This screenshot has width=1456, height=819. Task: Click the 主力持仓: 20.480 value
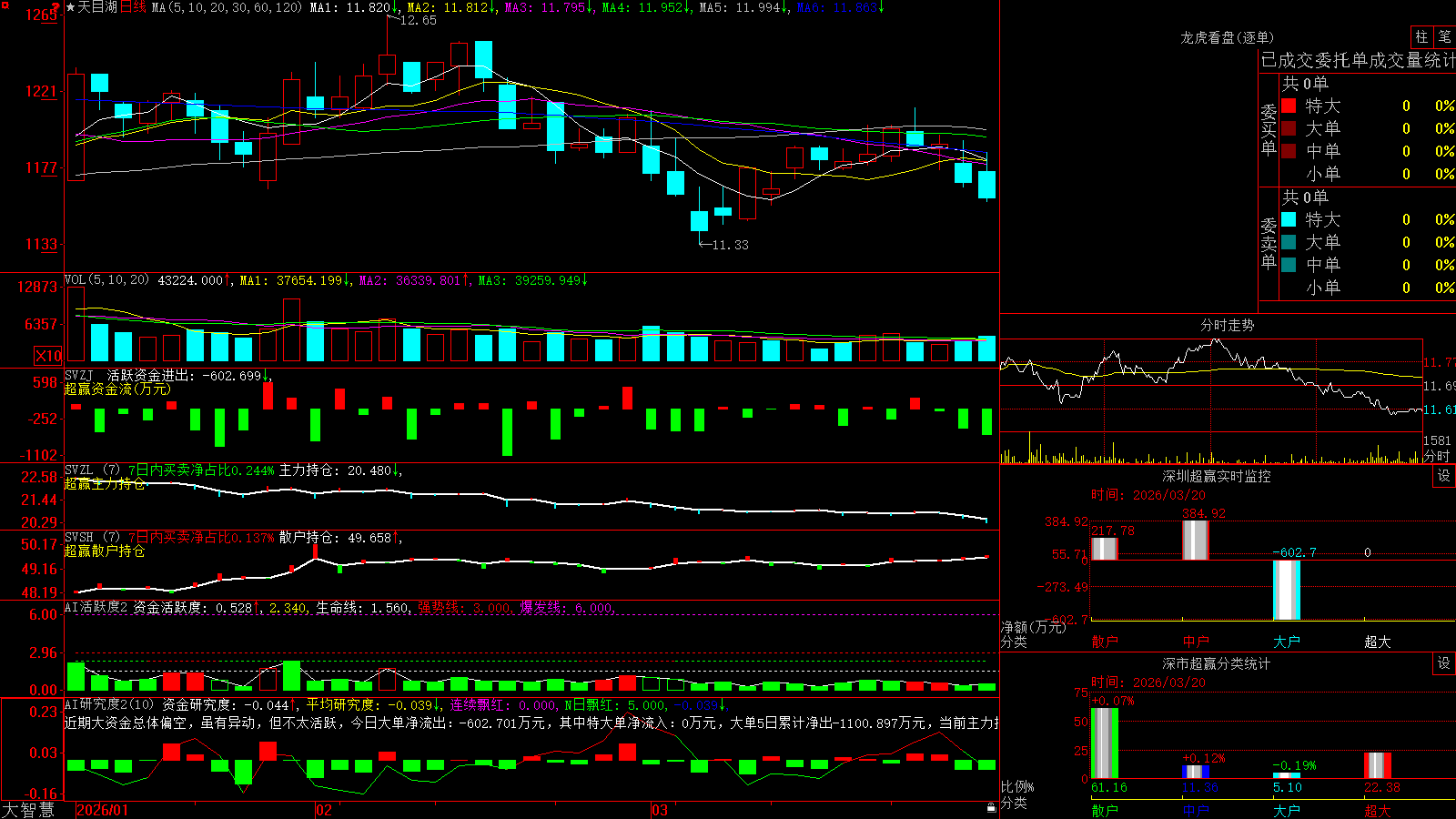click(335, 470)
